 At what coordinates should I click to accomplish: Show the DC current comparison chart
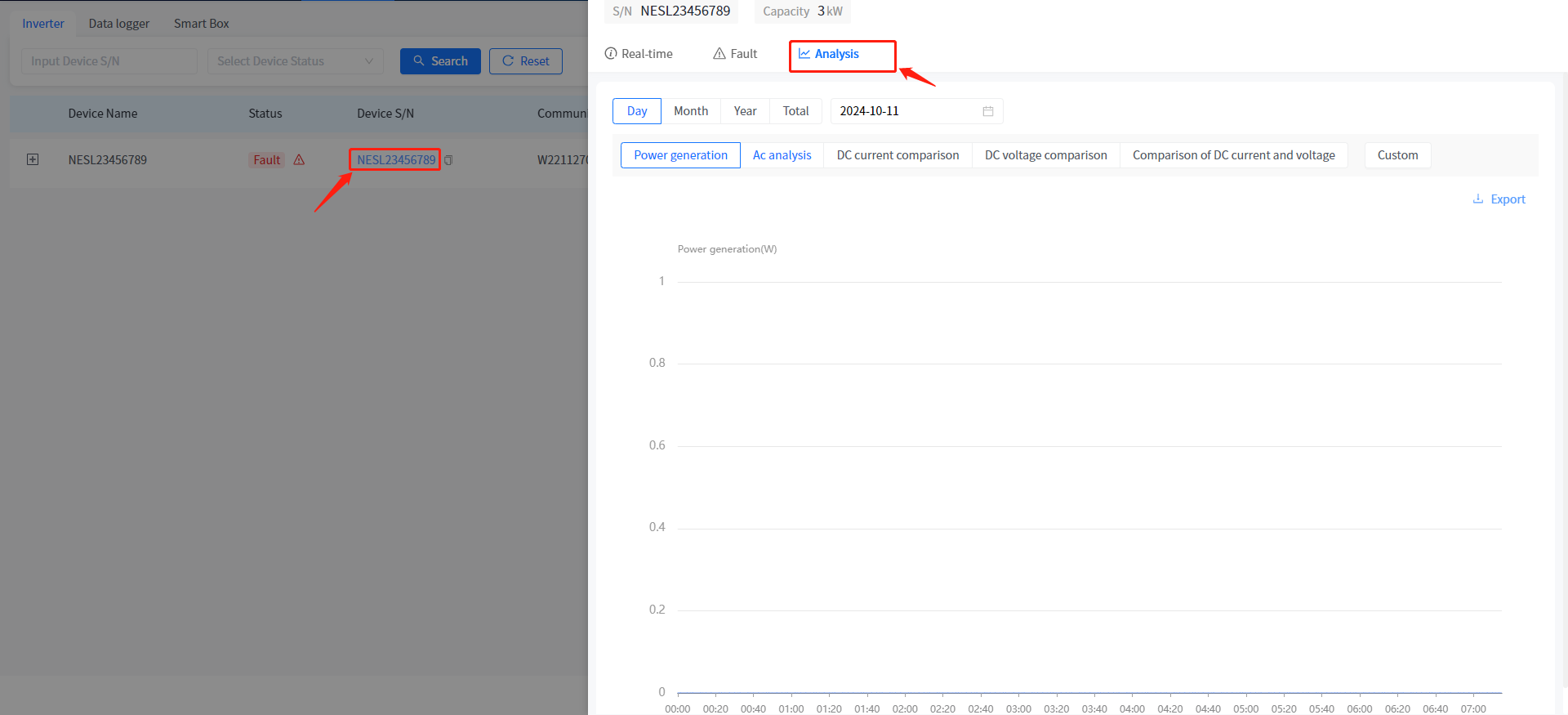click(x=898, y=155)
